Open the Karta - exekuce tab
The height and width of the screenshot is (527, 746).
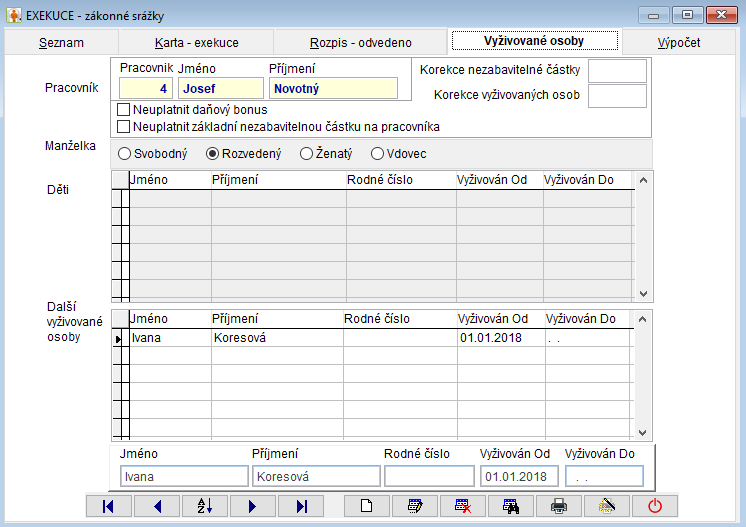click(x=196, y=43)
